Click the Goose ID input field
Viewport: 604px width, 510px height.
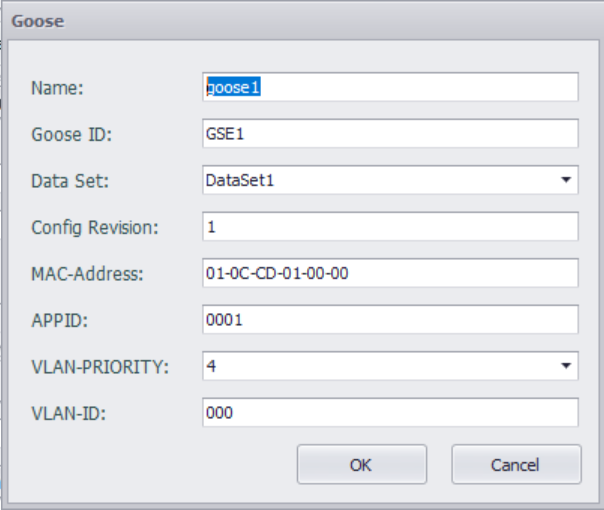[x=390, y=134]
